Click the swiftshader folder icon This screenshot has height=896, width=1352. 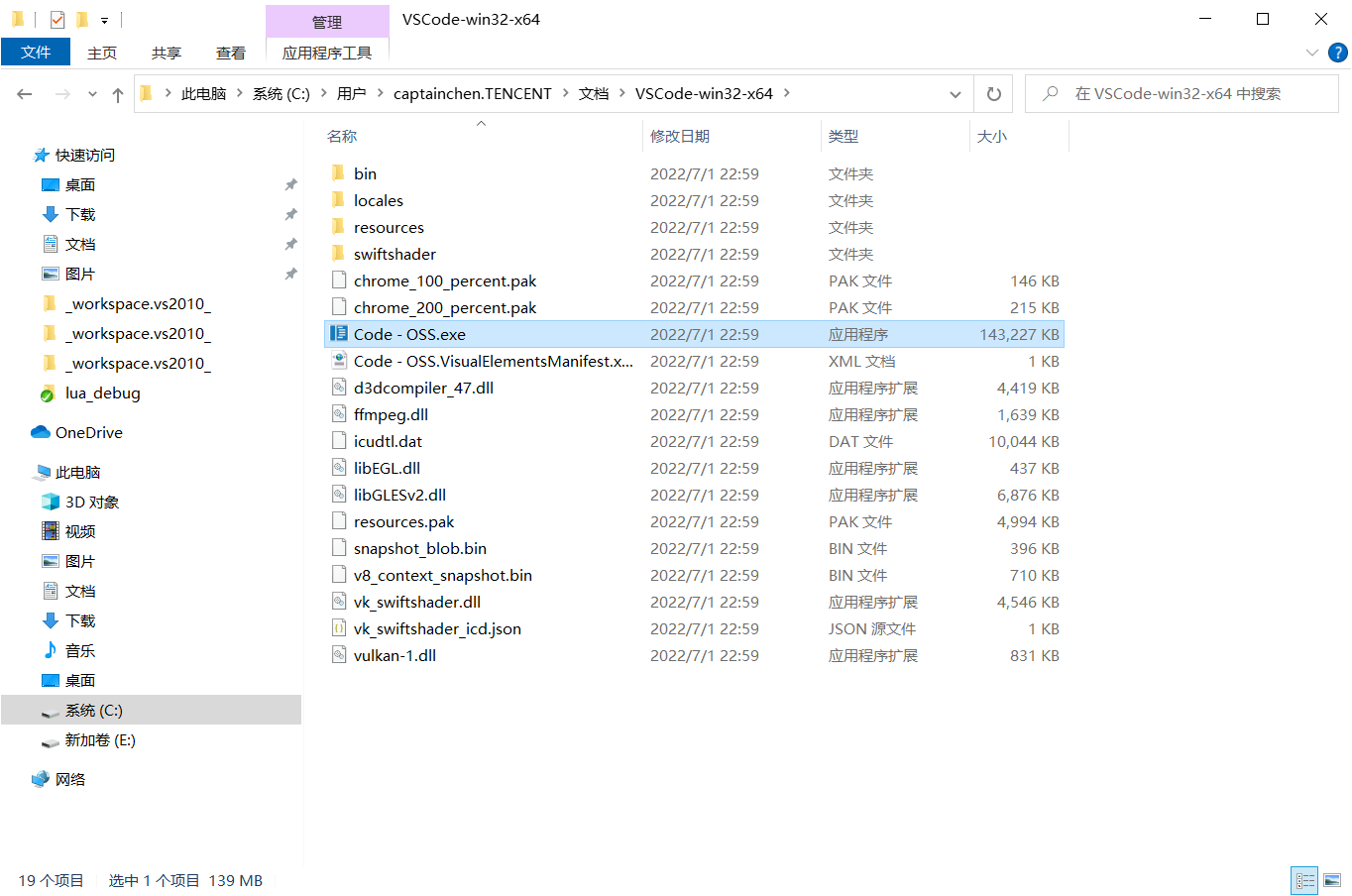(338, 254)
